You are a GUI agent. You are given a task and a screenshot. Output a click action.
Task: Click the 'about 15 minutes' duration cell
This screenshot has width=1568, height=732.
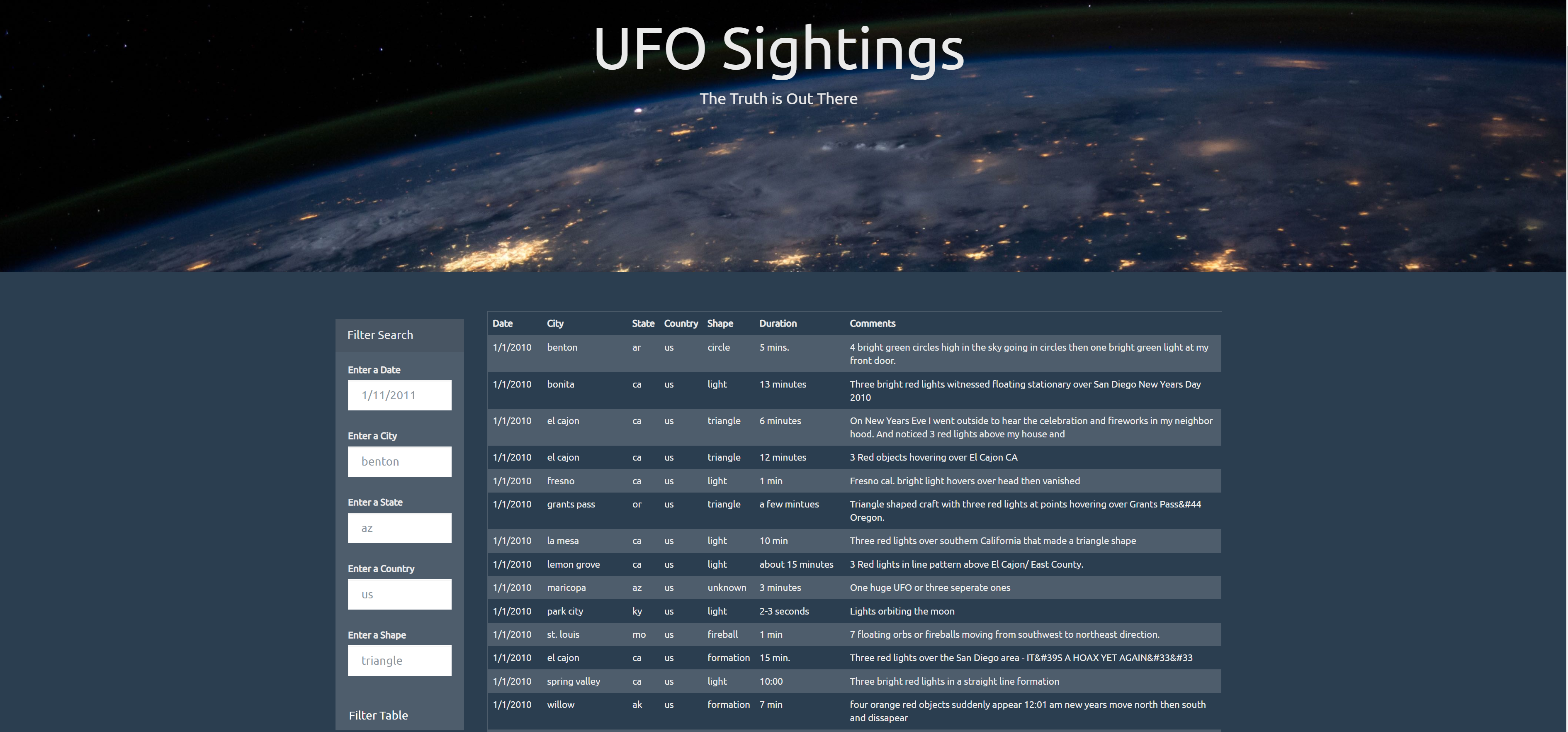click(796, 564)
